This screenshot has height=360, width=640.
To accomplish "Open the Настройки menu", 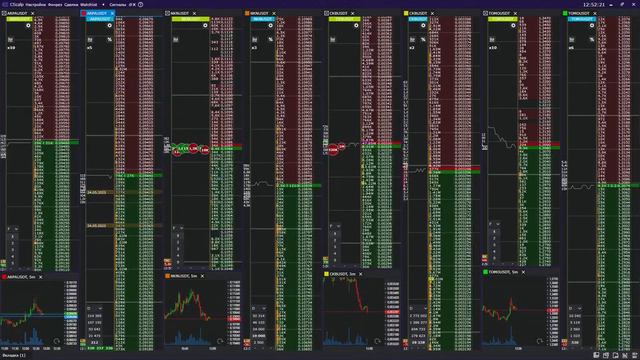I will [36, 4].
